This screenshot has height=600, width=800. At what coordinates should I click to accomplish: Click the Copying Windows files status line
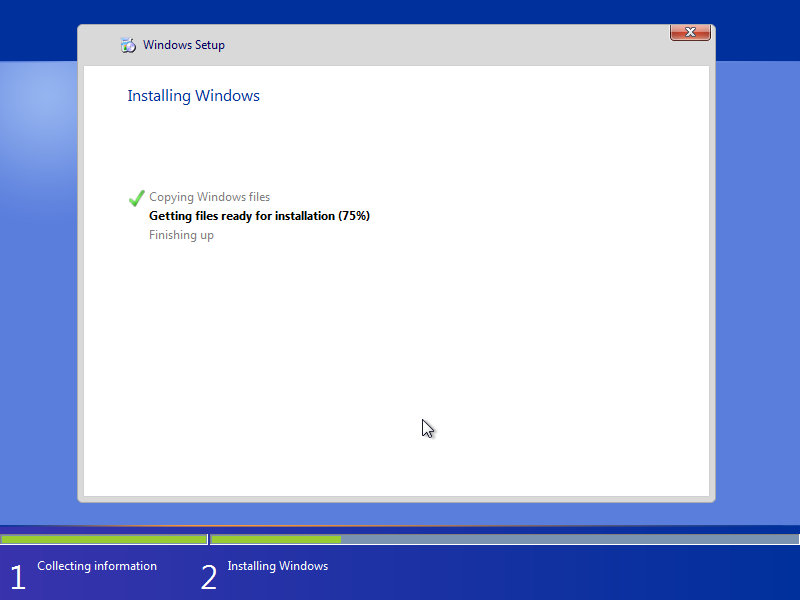209,197
